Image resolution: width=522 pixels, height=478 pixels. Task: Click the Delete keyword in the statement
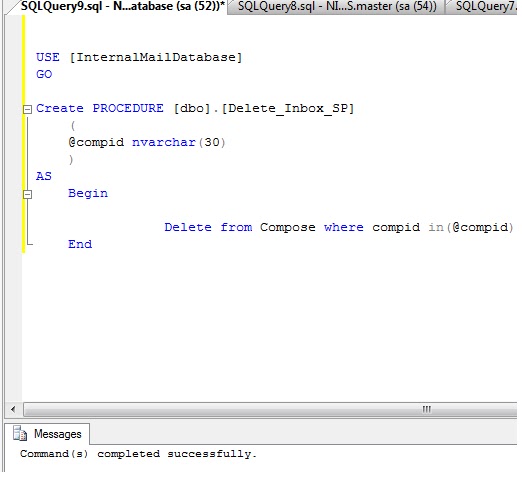[188, 227]
